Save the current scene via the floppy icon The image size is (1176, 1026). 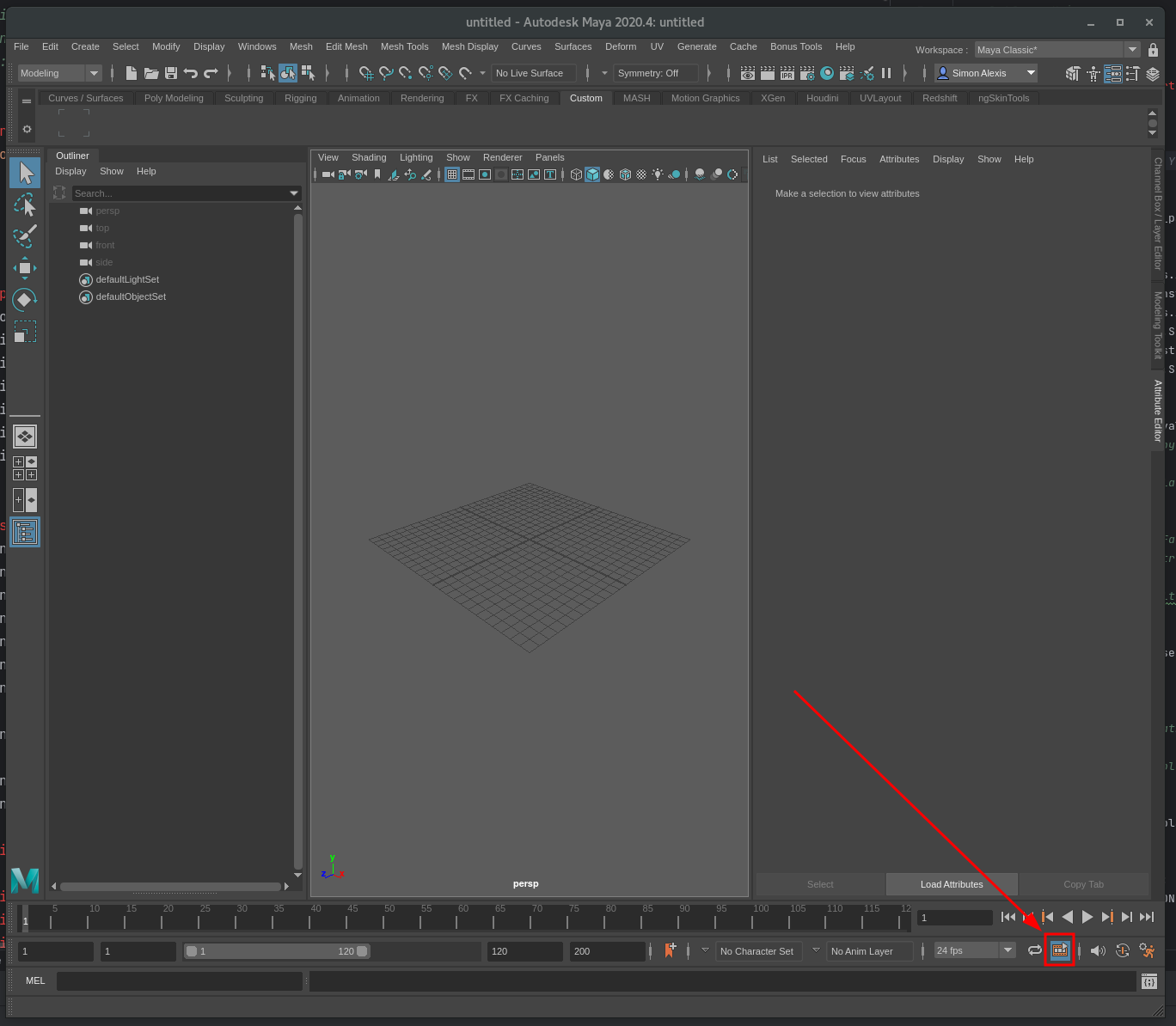tap(171, 73)
